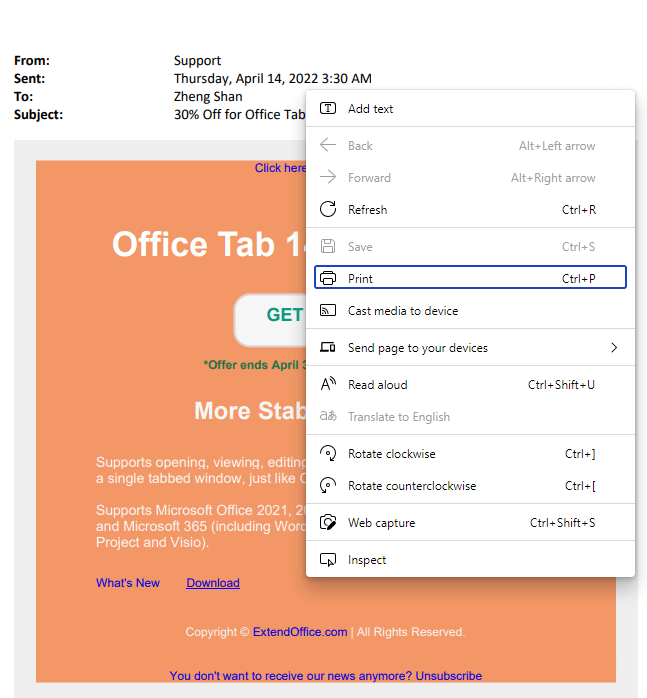Viewport: 647px width, 698px height.
Task: Open the What's New link
Action: 128,583
